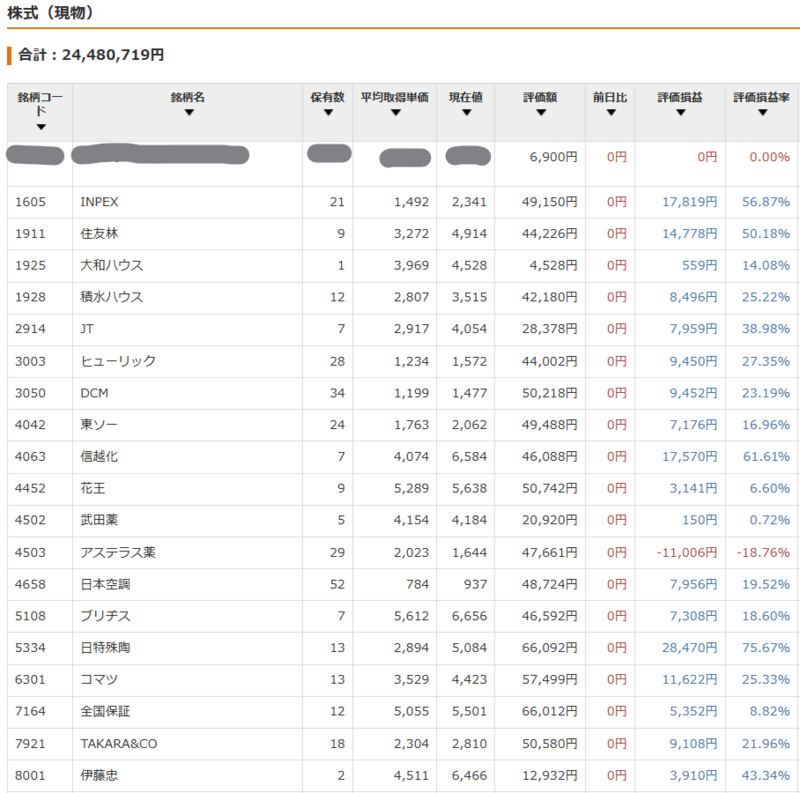Sort by 現在値 column arrow

(466, 112)
